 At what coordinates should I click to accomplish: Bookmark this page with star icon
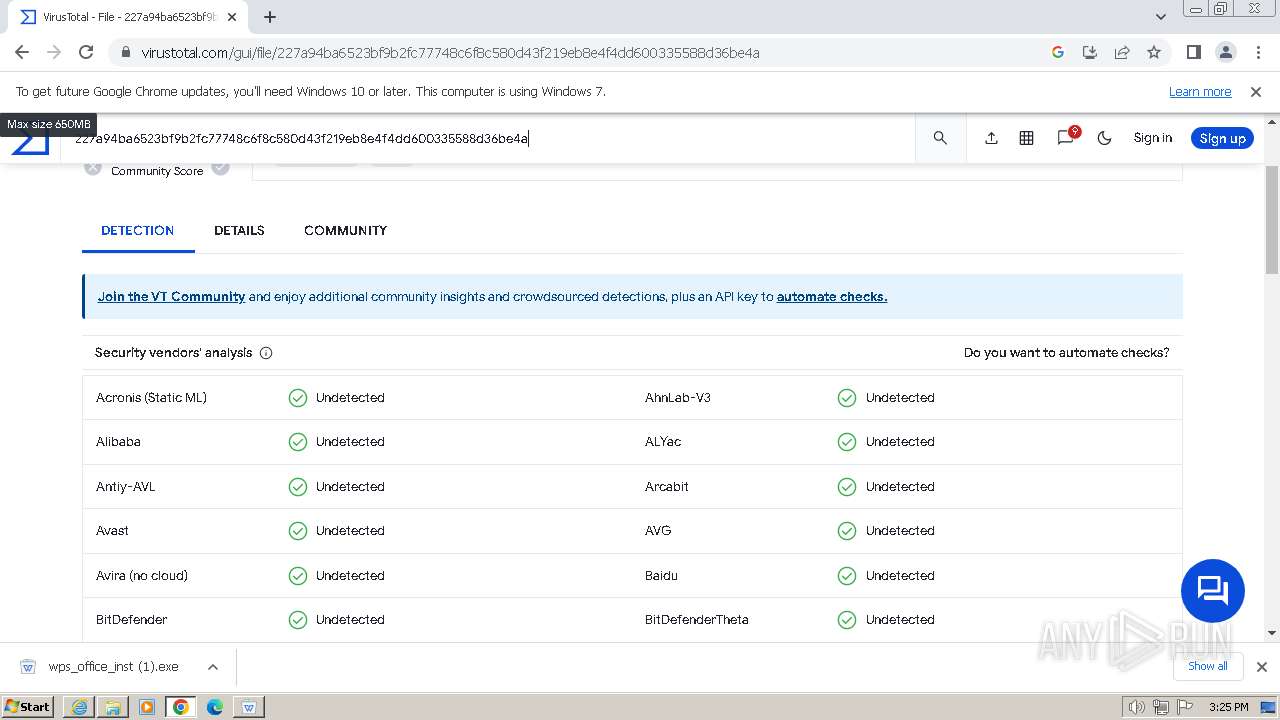tap(1154, 52)
